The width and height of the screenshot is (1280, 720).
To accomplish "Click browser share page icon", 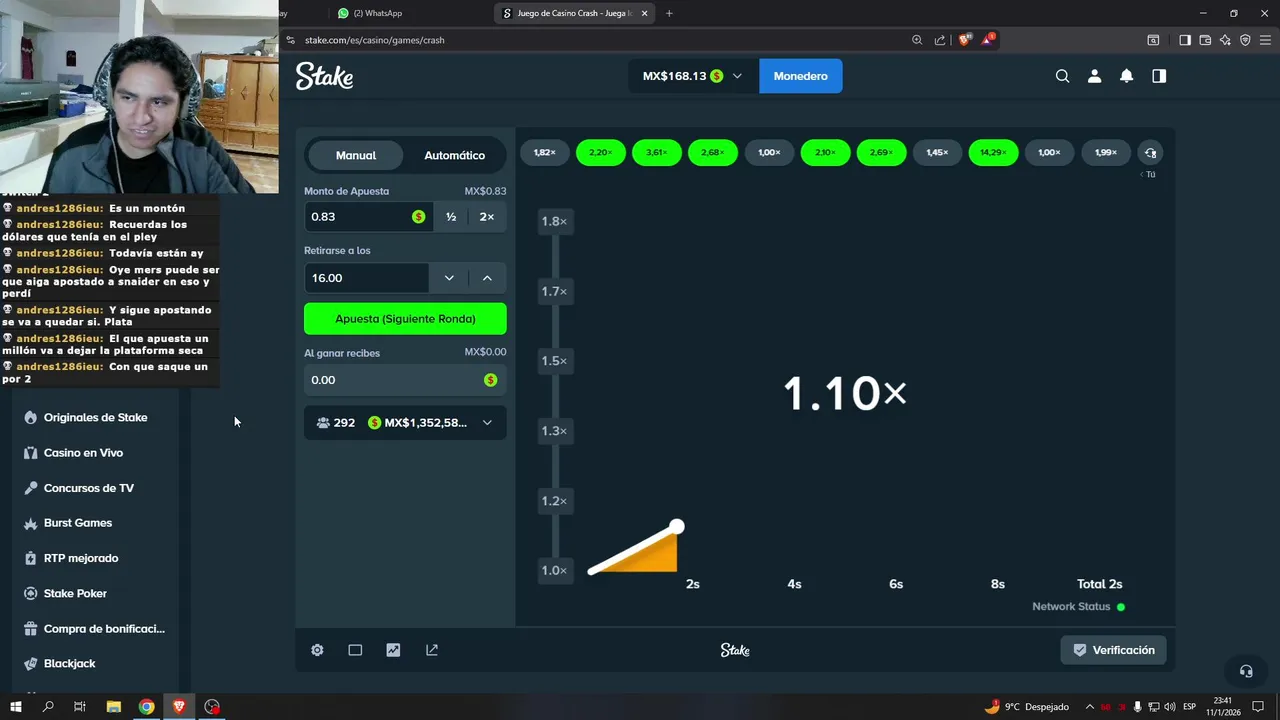I will coord(940,40).
